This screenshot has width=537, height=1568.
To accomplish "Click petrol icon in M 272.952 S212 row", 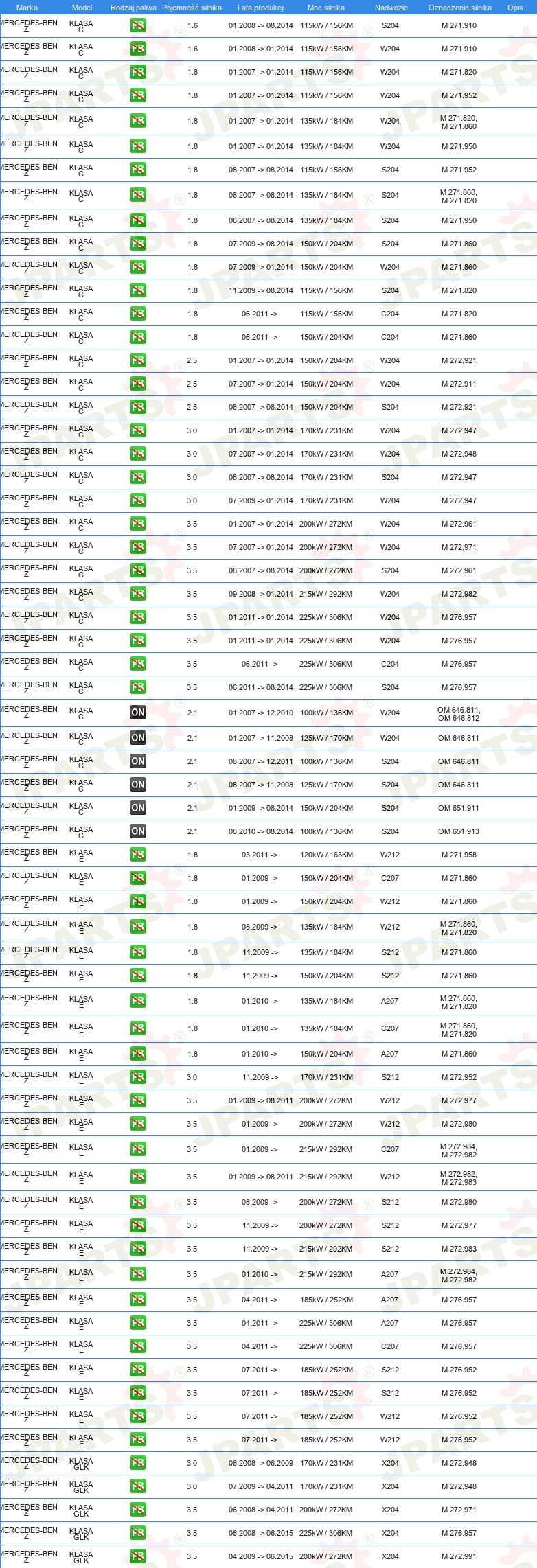I will point(137,1078).
